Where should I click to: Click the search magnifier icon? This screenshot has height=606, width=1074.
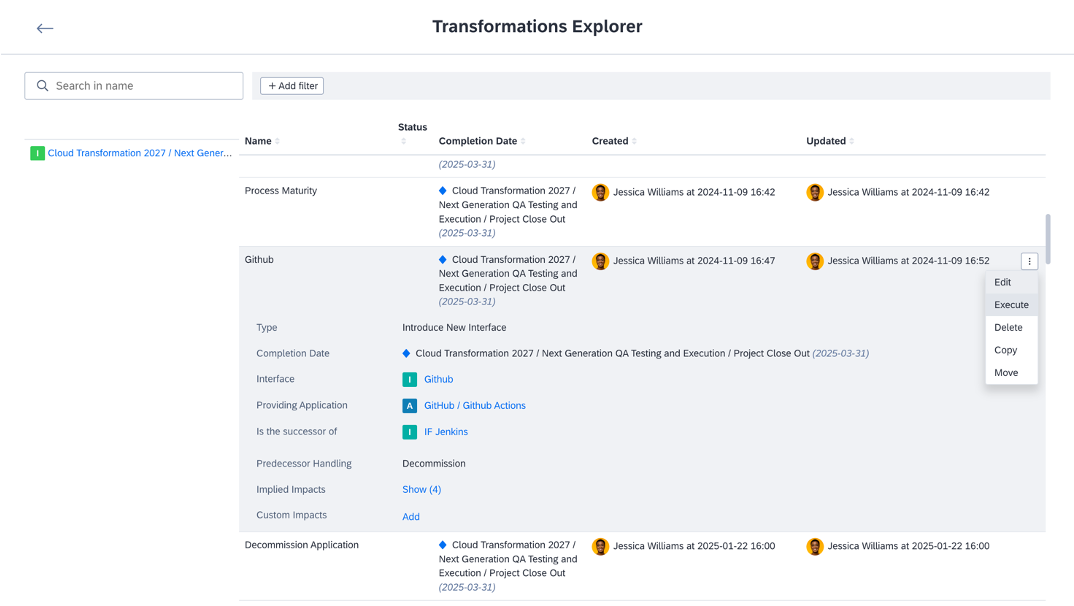(43, 86)
